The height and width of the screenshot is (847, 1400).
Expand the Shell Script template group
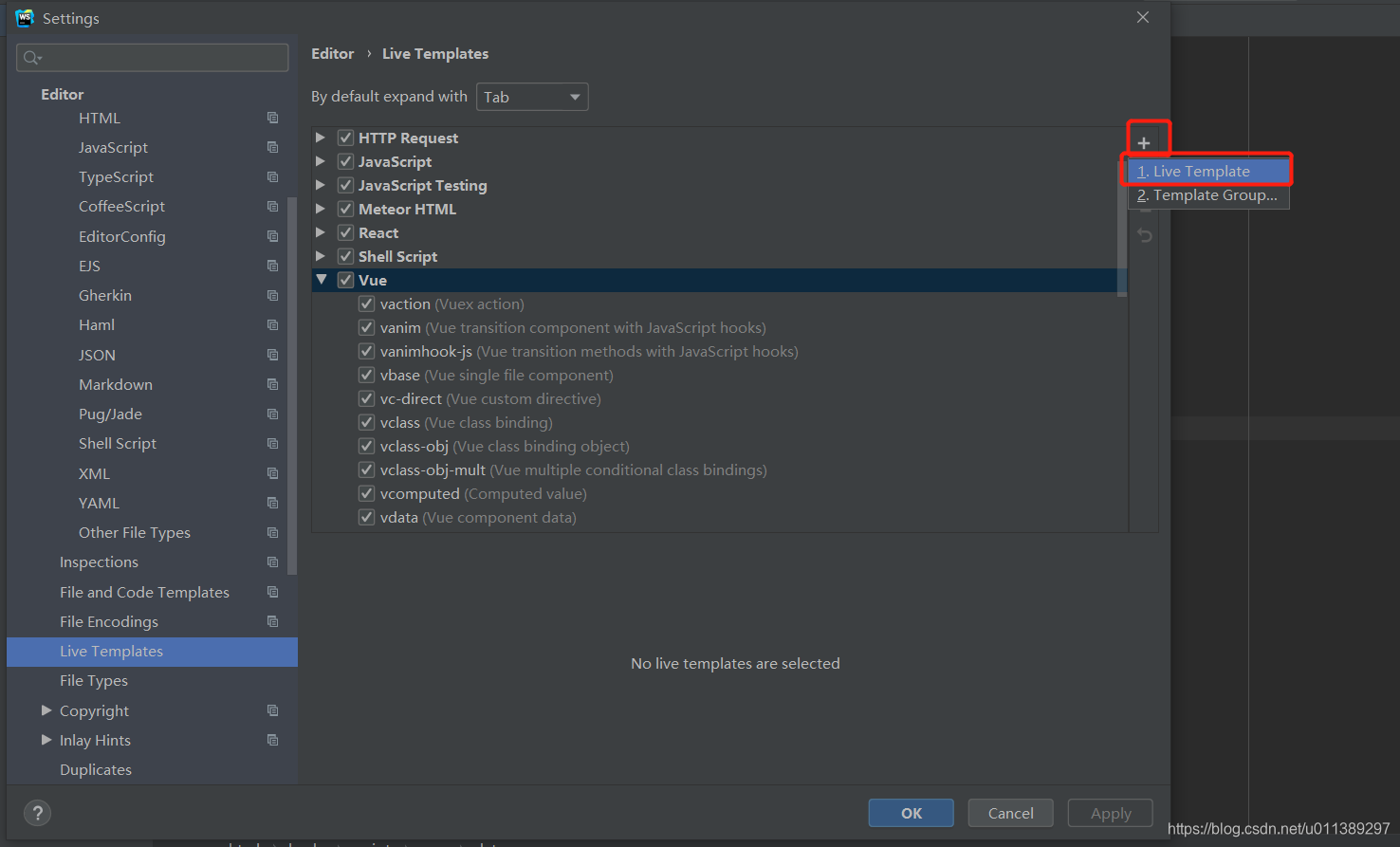(x=321, y=256)
